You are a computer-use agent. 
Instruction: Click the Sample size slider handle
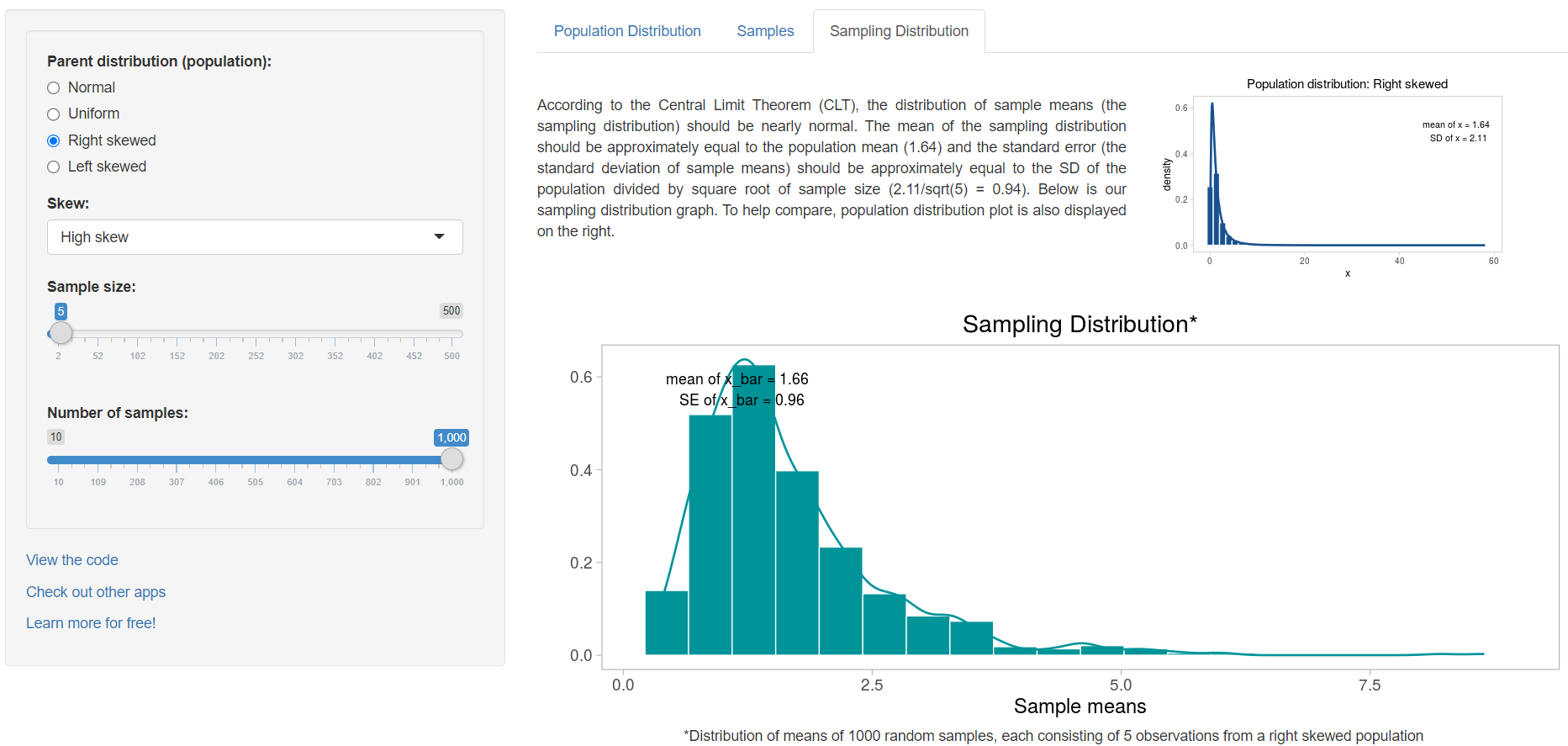[x=61, y=333]
